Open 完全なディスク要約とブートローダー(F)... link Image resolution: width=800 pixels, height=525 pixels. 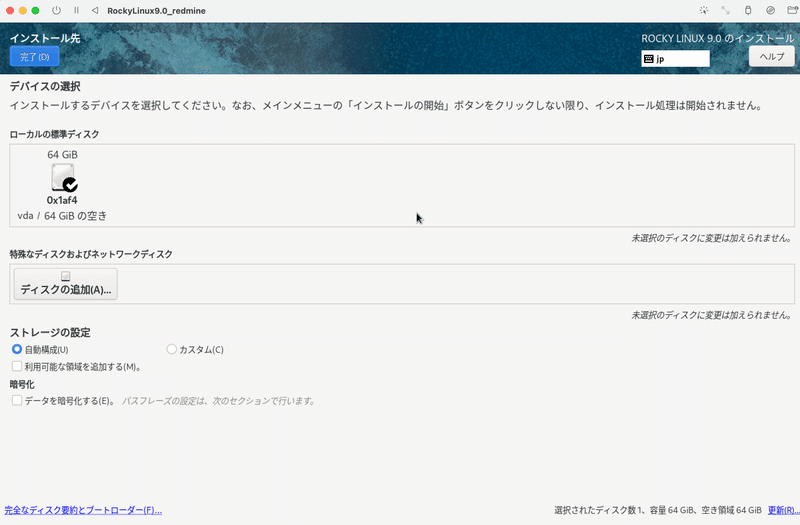[83, 510]
